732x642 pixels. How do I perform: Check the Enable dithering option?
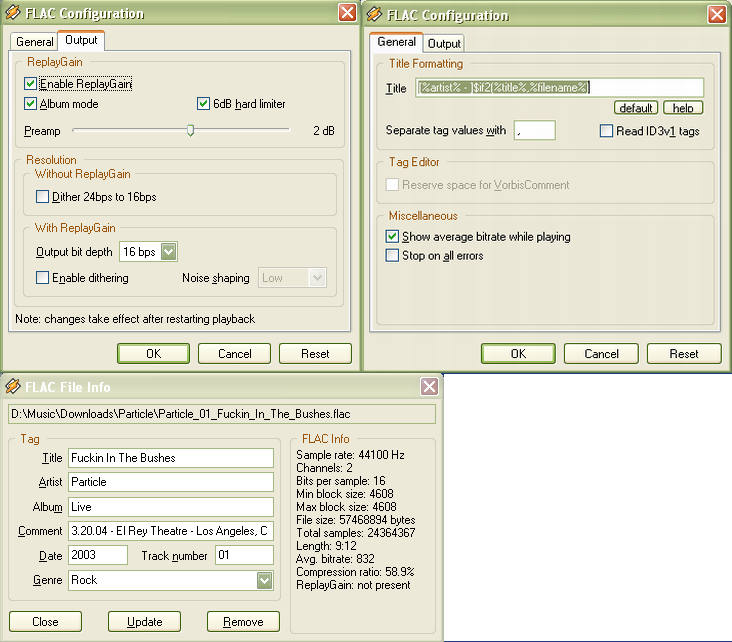(x=42, y=278)
